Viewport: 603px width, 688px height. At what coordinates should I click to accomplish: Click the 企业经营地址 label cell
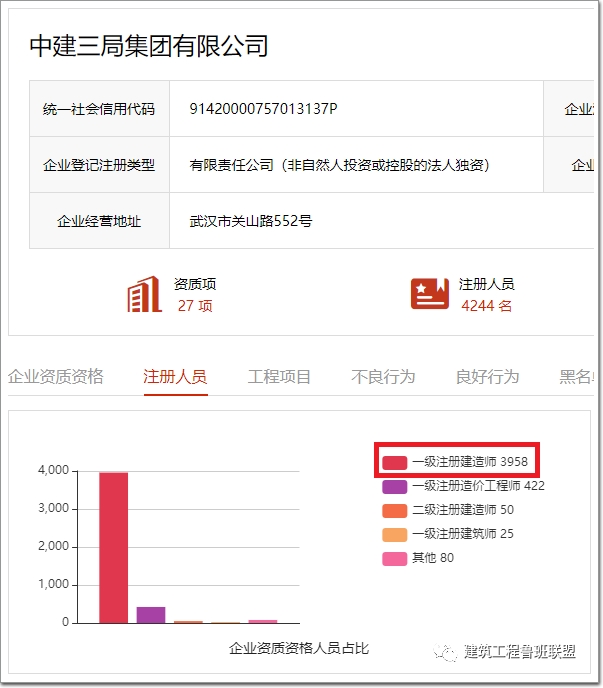(x=99, y=221)
